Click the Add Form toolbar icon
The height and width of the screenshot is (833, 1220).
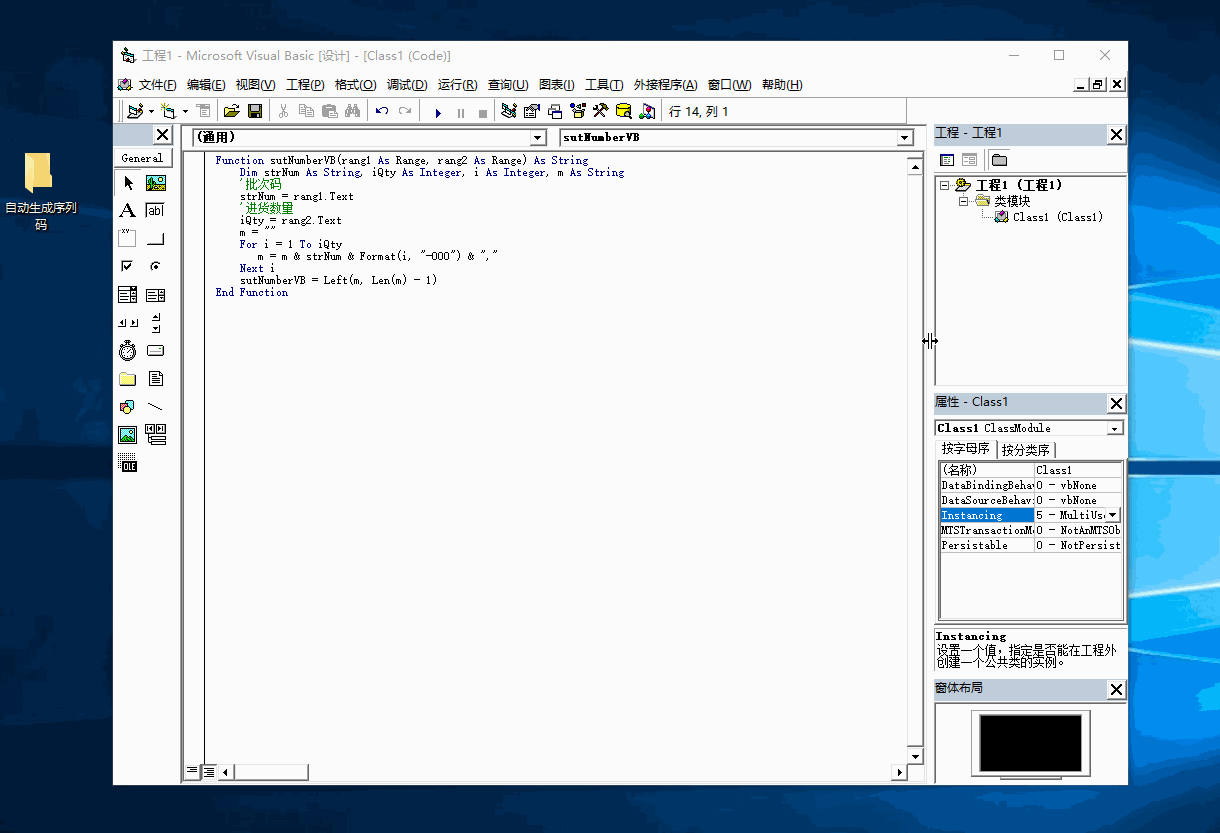168,111
